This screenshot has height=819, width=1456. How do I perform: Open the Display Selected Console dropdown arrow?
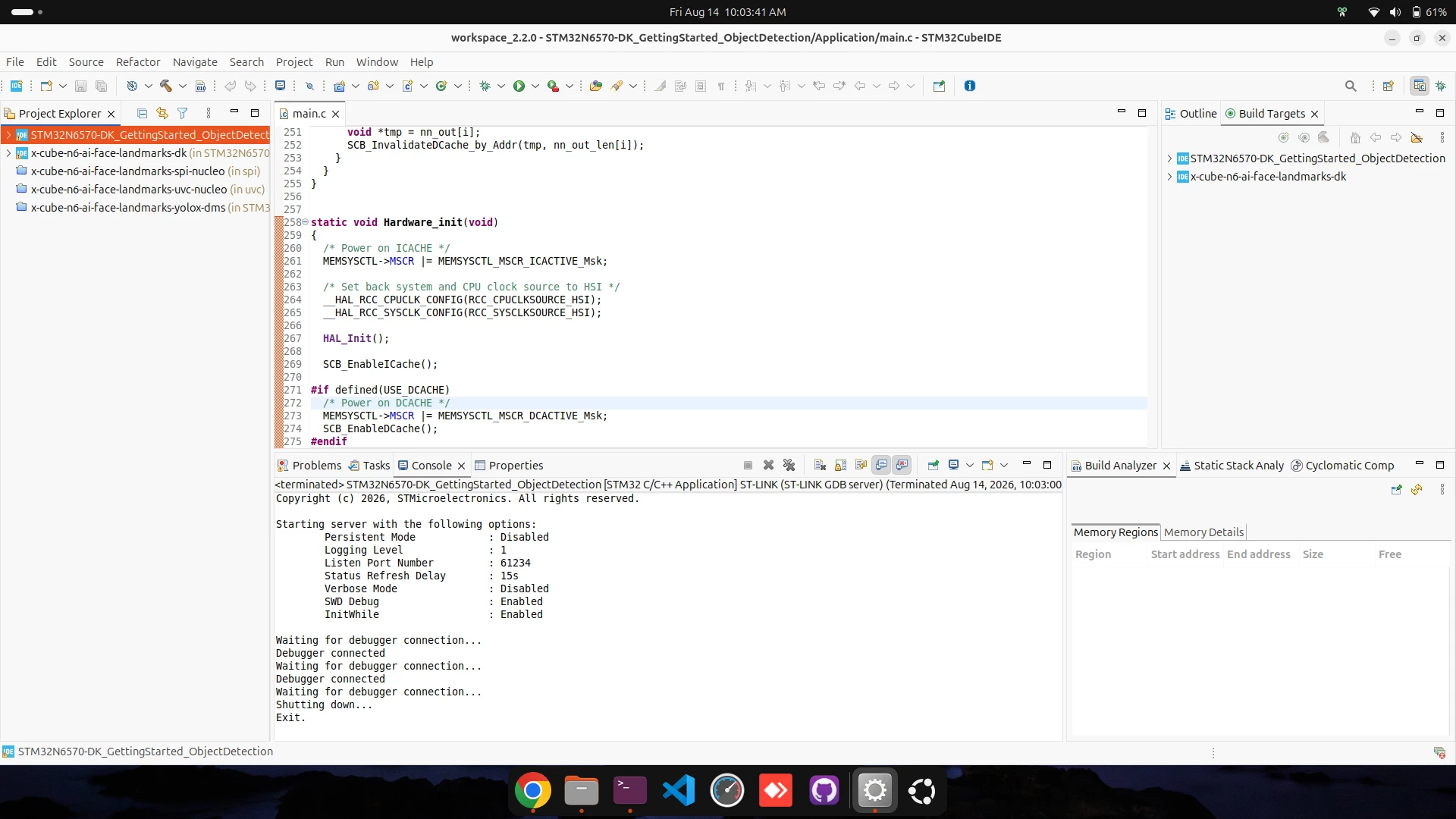(970, 465)
